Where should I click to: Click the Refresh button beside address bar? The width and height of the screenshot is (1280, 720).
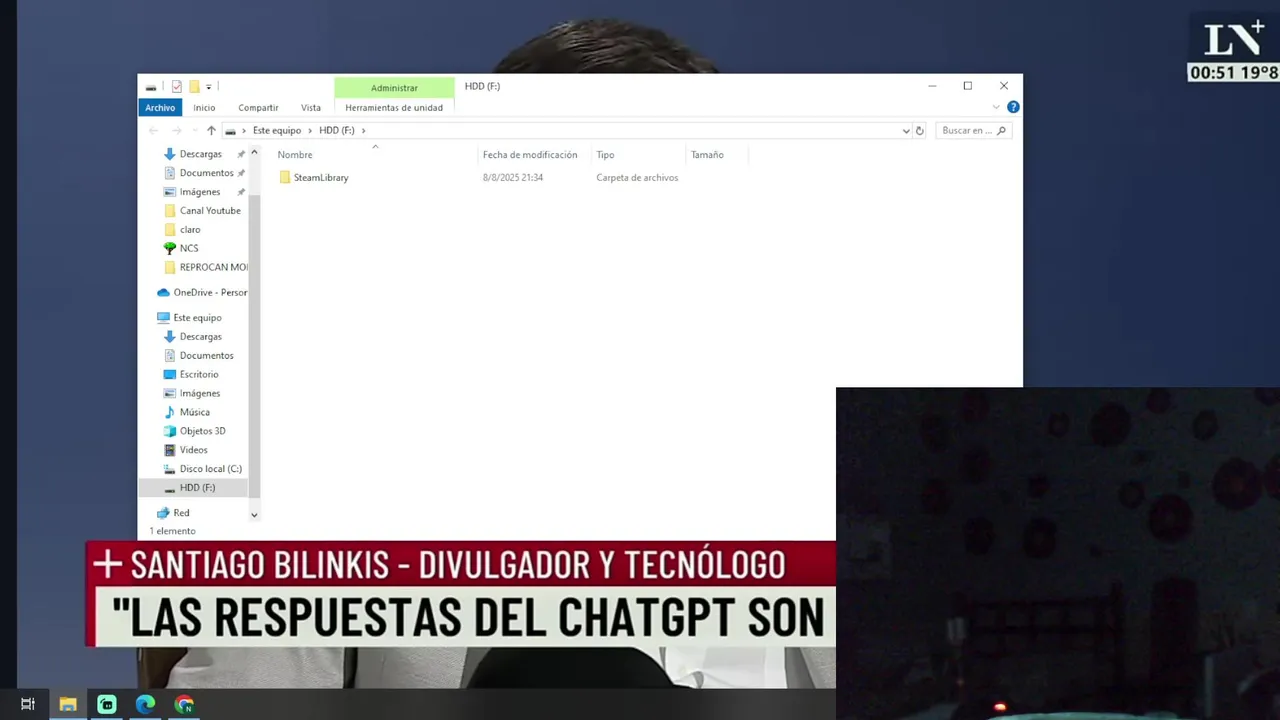pyautogui.click(x=920, y=131)
